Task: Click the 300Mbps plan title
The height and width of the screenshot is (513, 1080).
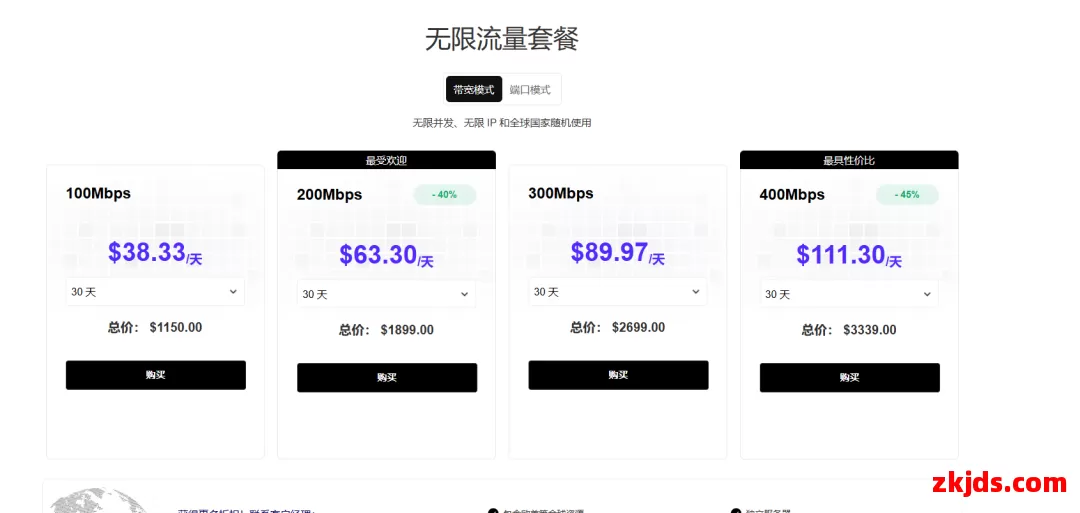Action: (x=561, y=193)
